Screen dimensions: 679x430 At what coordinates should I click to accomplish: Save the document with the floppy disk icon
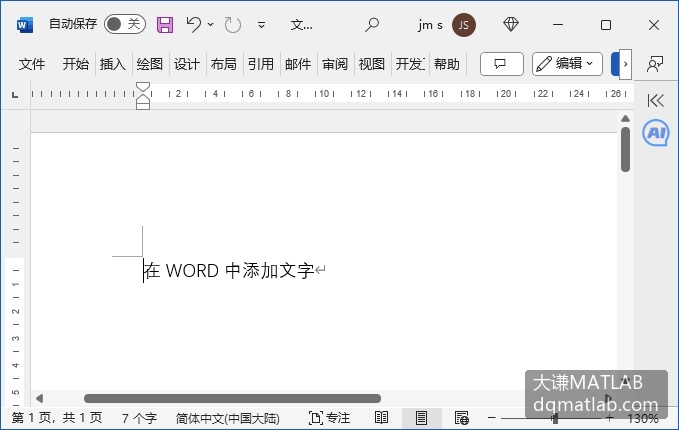point(165,25)
